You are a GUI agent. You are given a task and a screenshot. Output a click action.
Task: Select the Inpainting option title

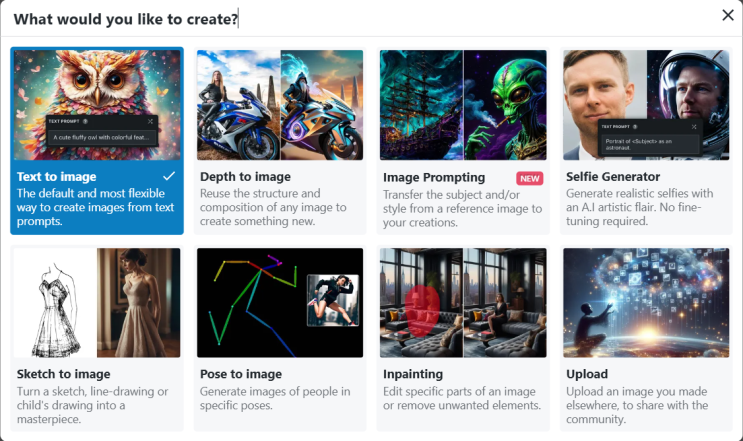(413, 374)
